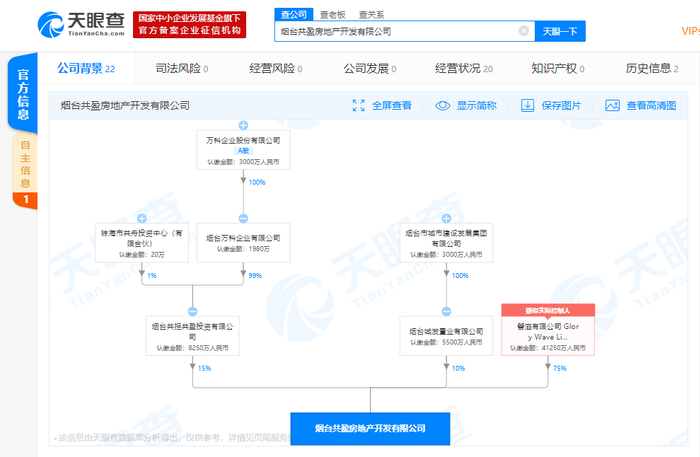This screenshot has height=457, width=700.
Task: Switch to 公司发展 tab
Action: pyautogui.click(x=370, y=68)
